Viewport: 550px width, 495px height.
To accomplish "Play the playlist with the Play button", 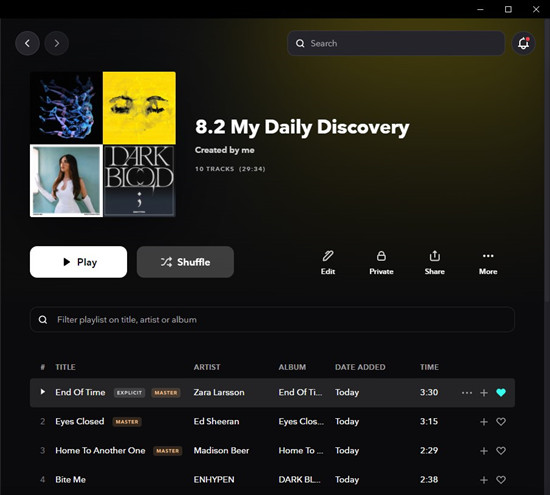I will pyautogui.click(x=79, y=262).
